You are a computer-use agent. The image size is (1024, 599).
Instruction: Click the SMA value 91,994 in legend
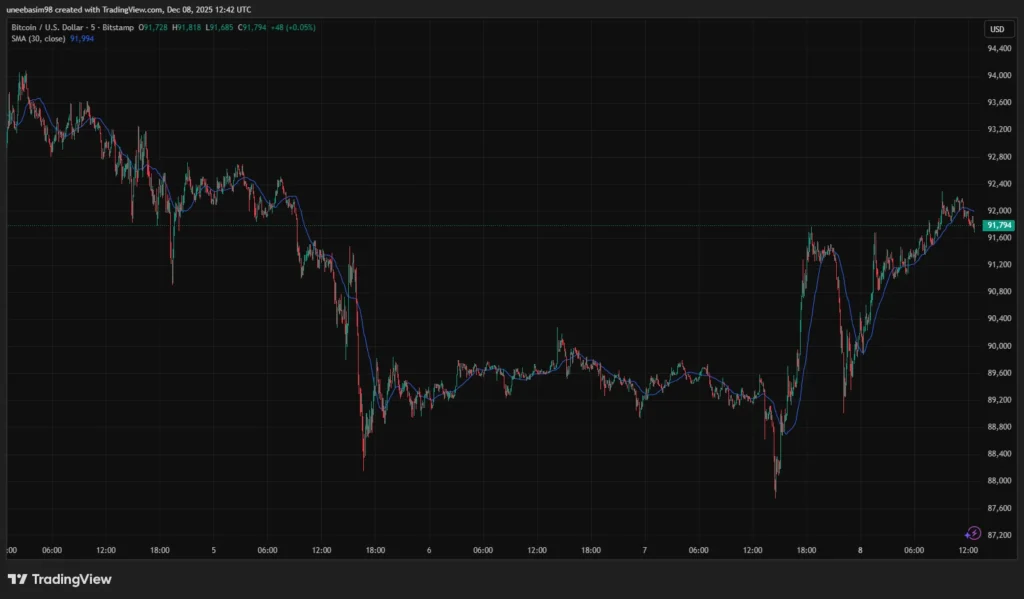click(82, 38)
